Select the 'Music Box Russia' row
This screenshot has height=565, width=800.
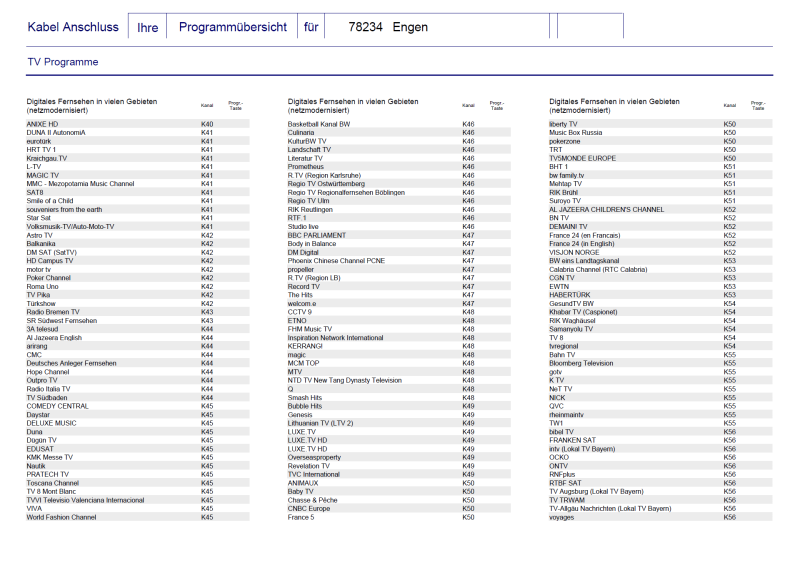click(661, 133)
